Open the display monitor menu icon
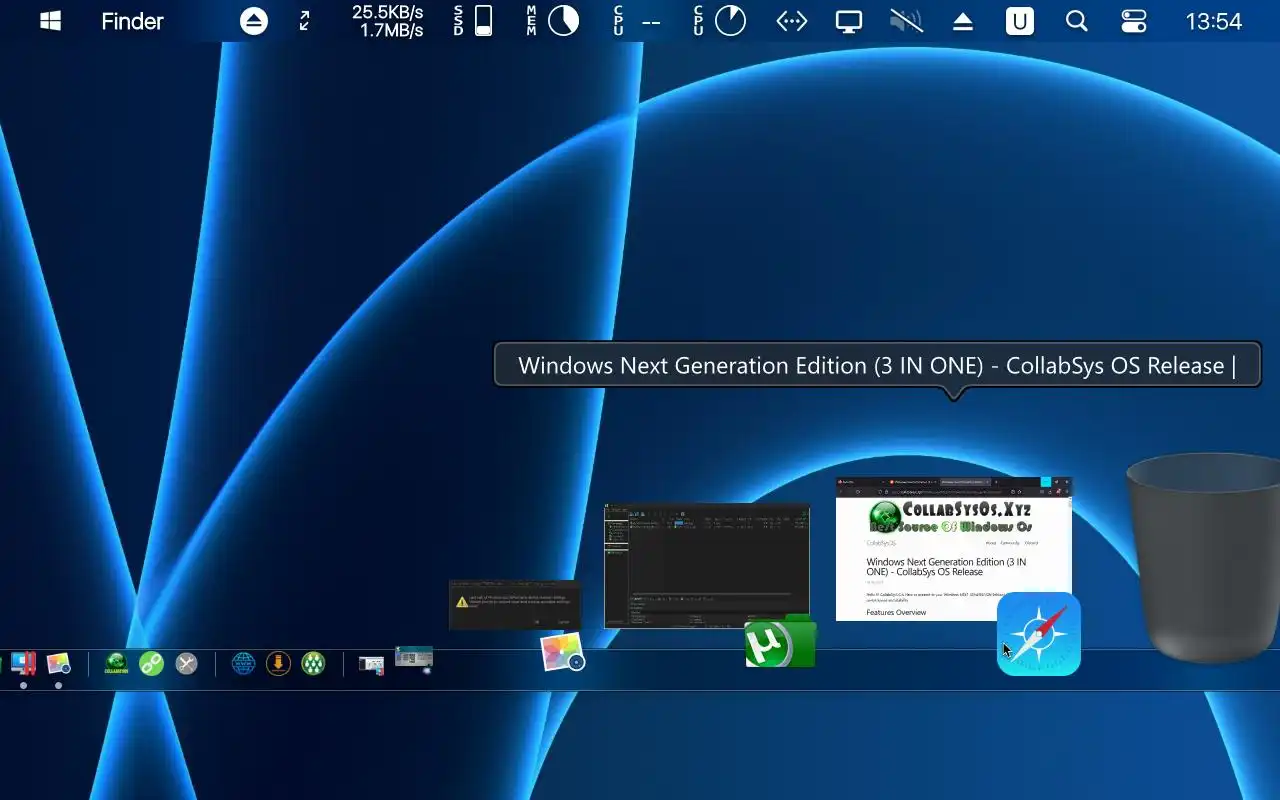The image size is (1280, 800). [x=849, y=21]
